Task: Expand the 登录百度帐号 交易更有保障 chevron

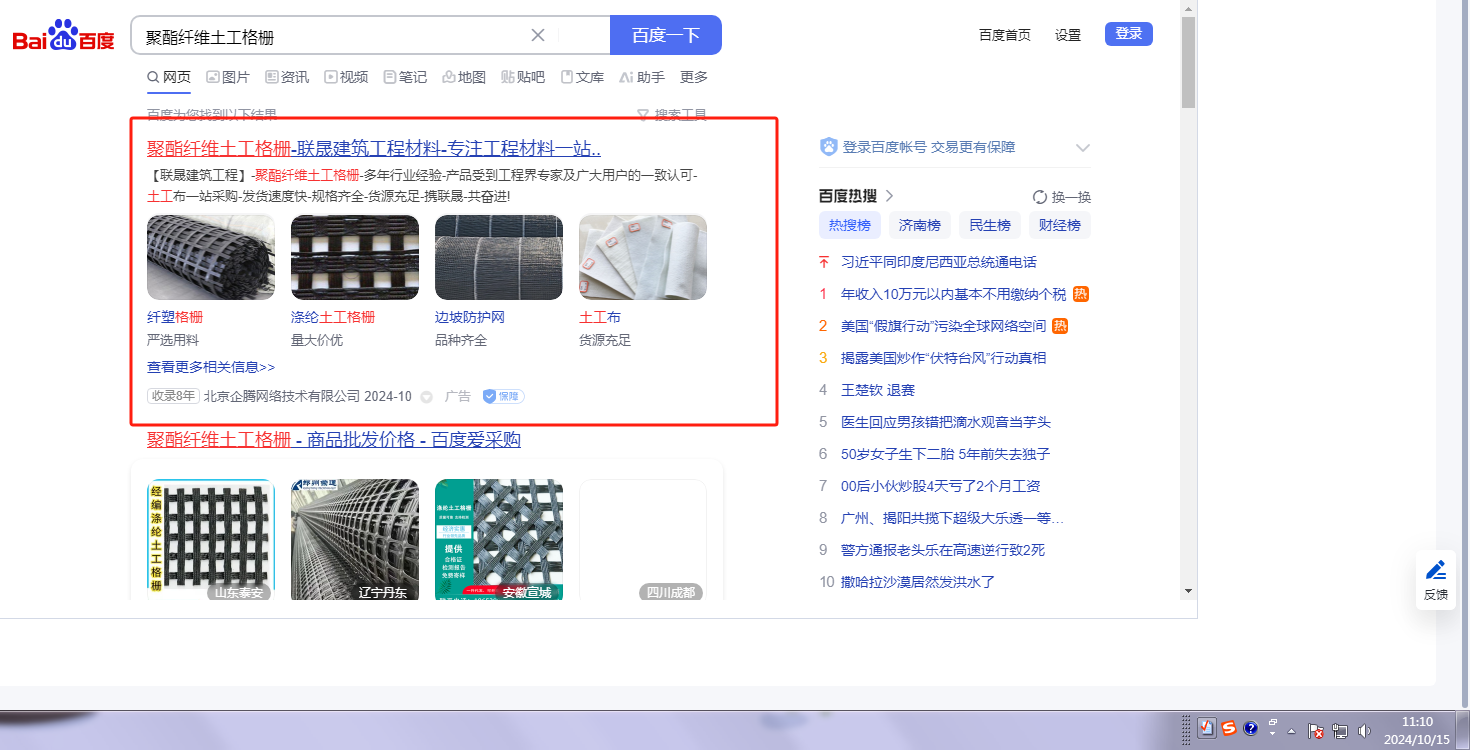Action: pyautogui.click(x=1082, y=148)
